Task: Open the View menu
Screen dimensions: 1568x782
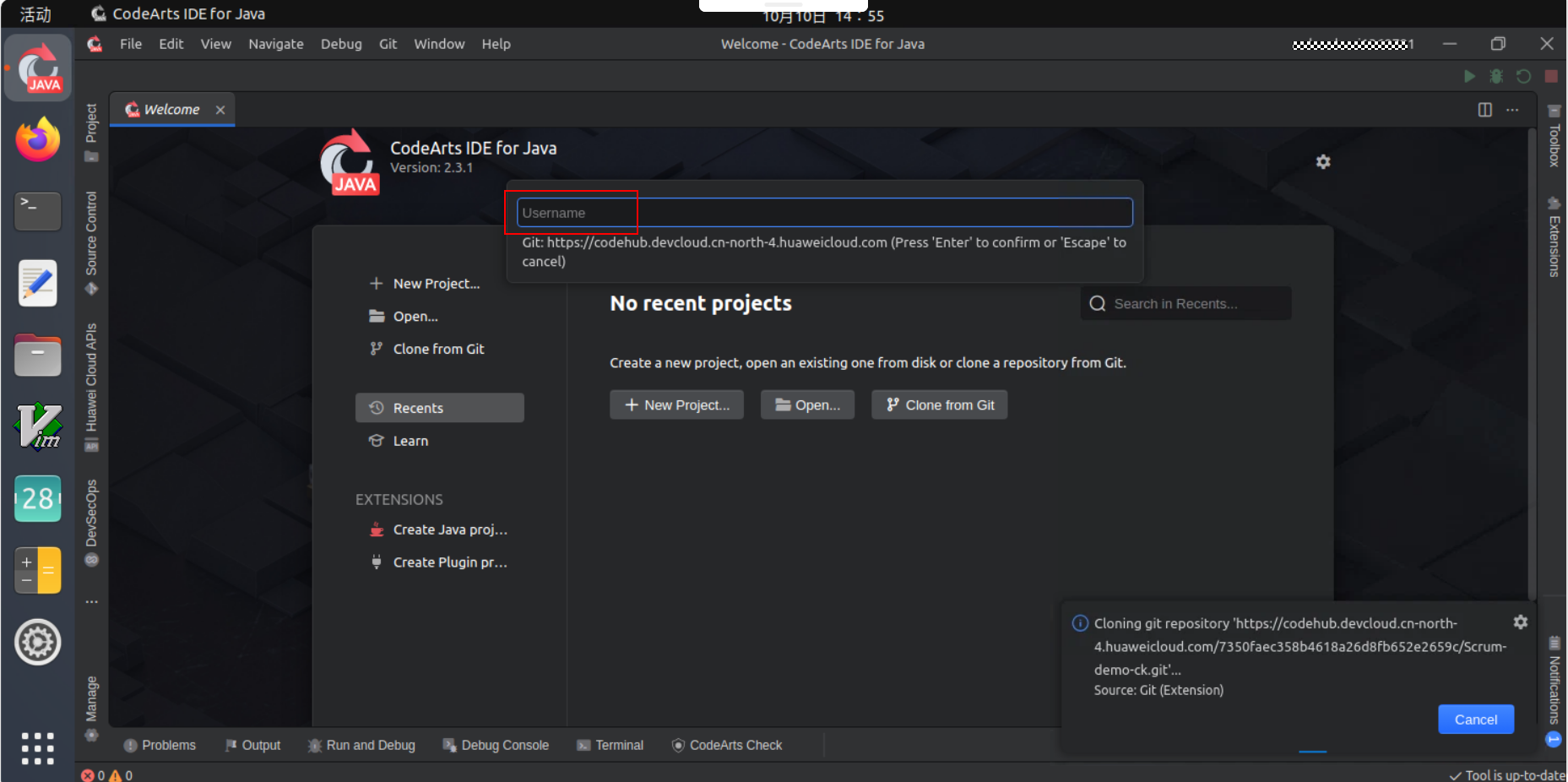Action: coord(216,44)
